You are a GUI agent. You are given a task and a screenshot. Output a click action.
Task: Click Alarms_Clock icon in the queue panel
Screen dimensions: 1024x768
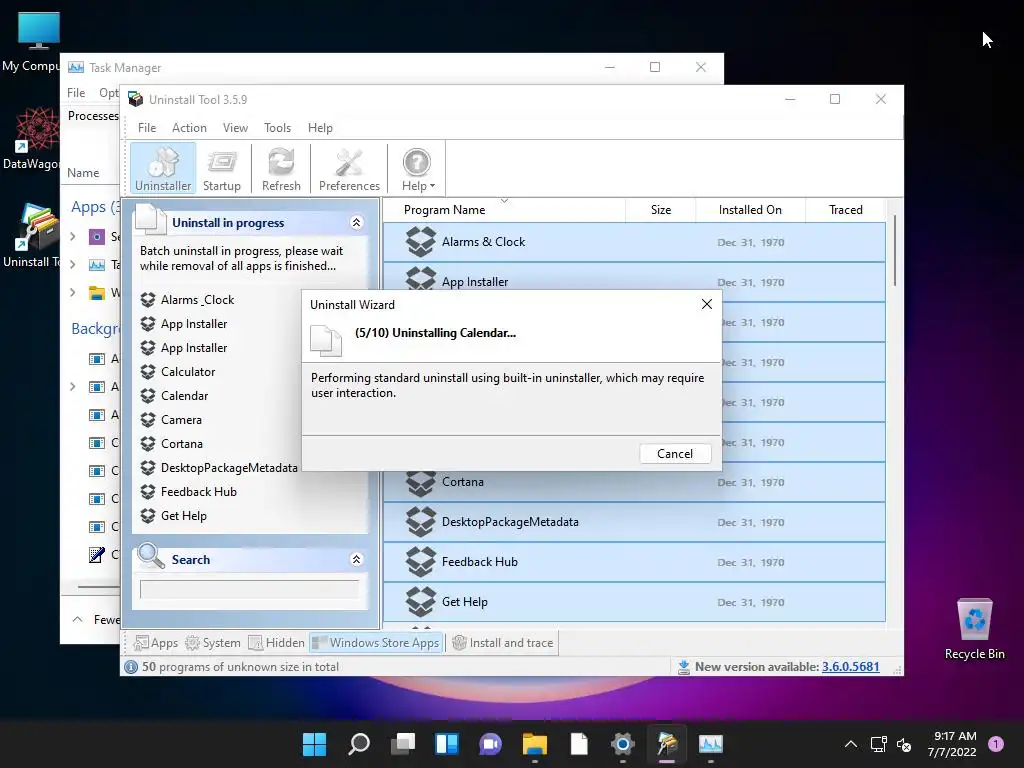click(x=148, y=300)
